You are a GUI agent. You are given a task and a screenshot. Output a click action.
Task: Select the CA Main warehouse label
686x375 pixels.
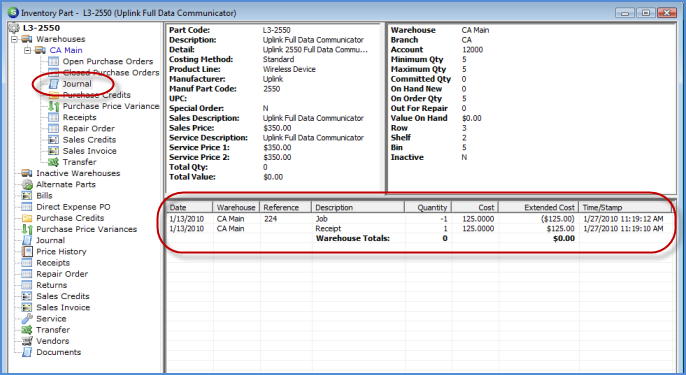pyautogui.click(x=66, y=50)
